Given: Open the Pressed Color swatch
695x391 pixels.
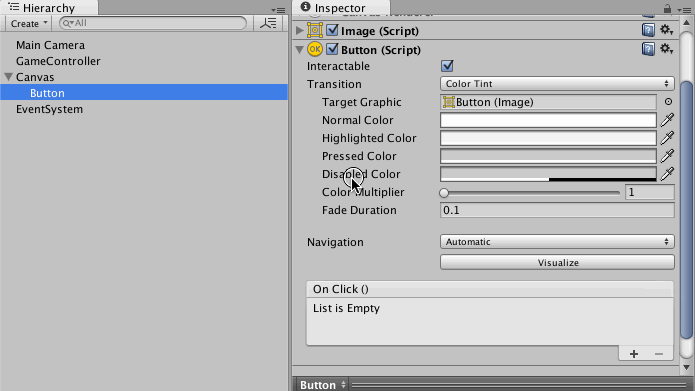Looking at the screenshot, I should pos(548,156).
